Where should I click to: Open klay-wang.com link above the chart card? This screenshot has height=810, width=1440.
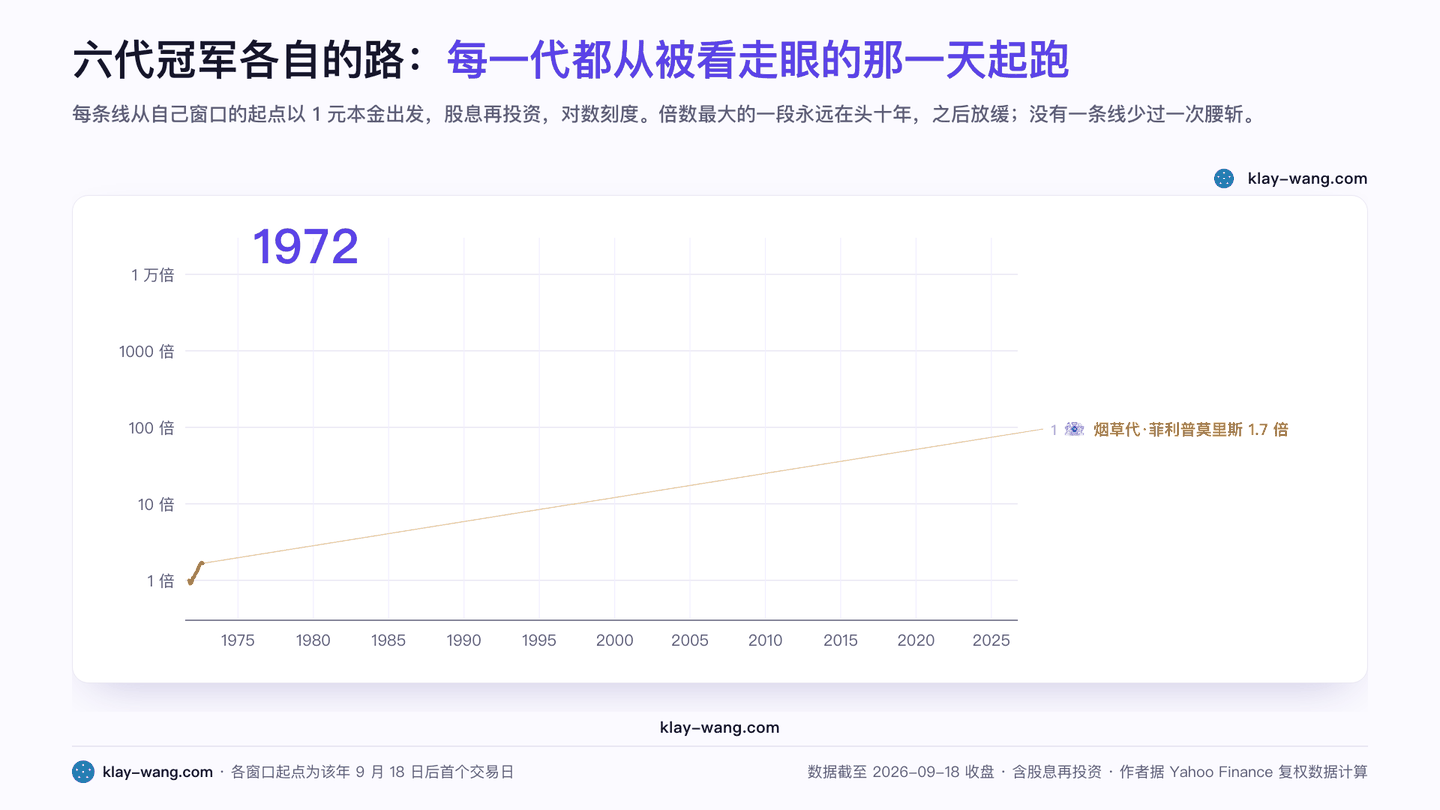click(x=1307, y=179)
